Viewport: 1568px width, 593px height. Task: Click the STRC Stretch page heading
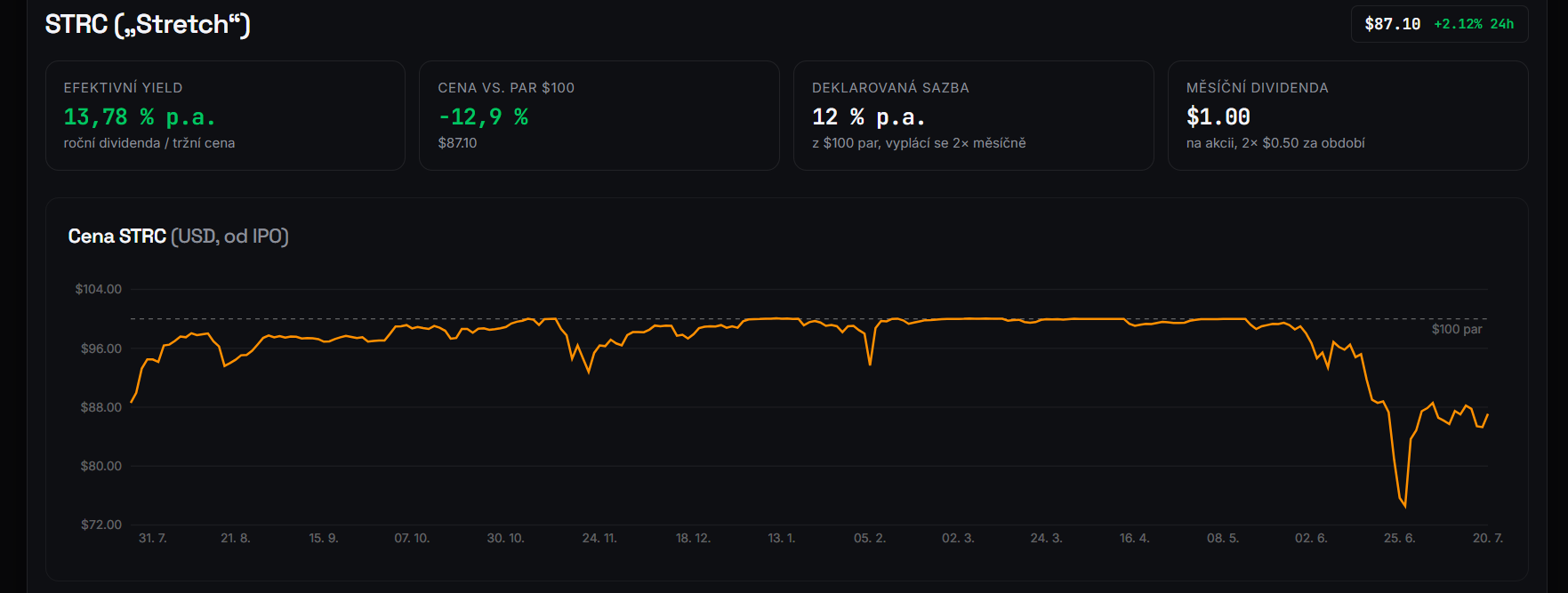pos(148,24)
